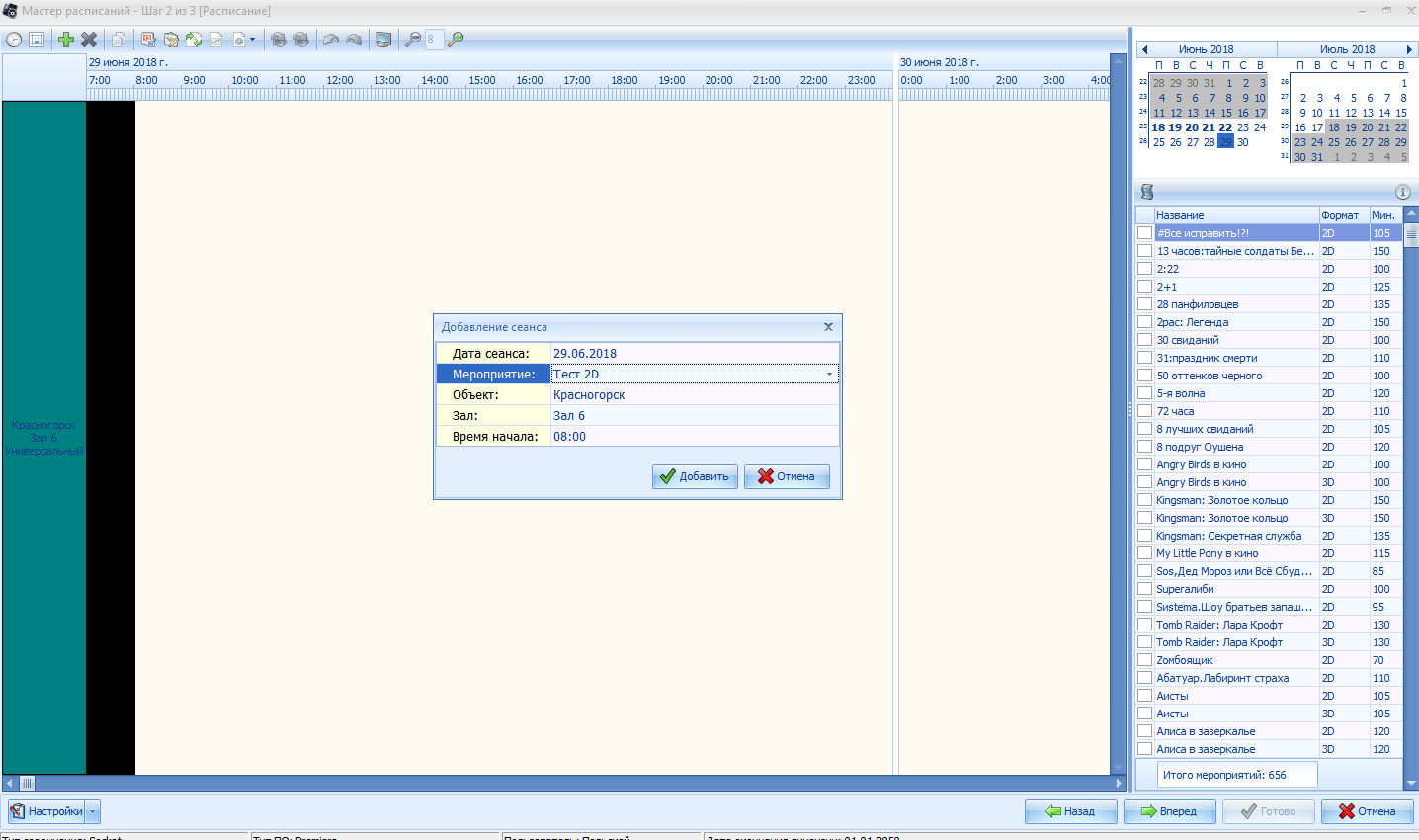Screen dimensions: 1419x840
Task: Click the calendar with checkmark icon
Action: point(148,40)
